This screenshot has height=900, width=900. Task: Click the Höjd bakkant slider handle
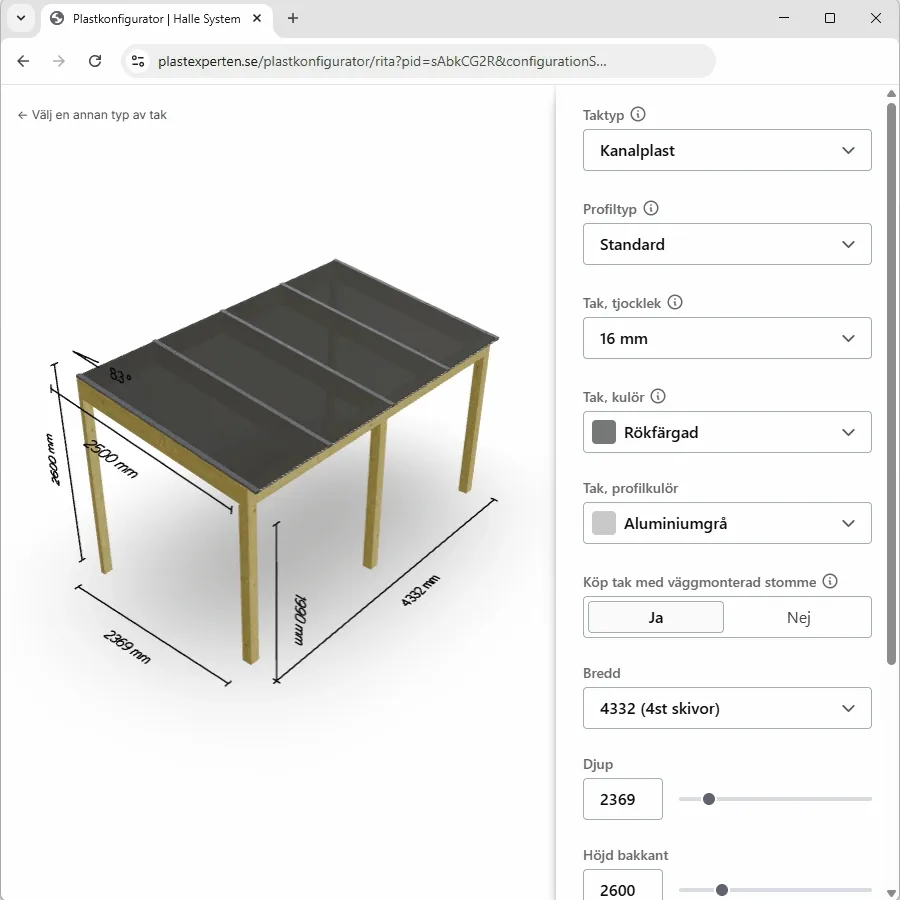pyautogui.click(x=722, y=890)
